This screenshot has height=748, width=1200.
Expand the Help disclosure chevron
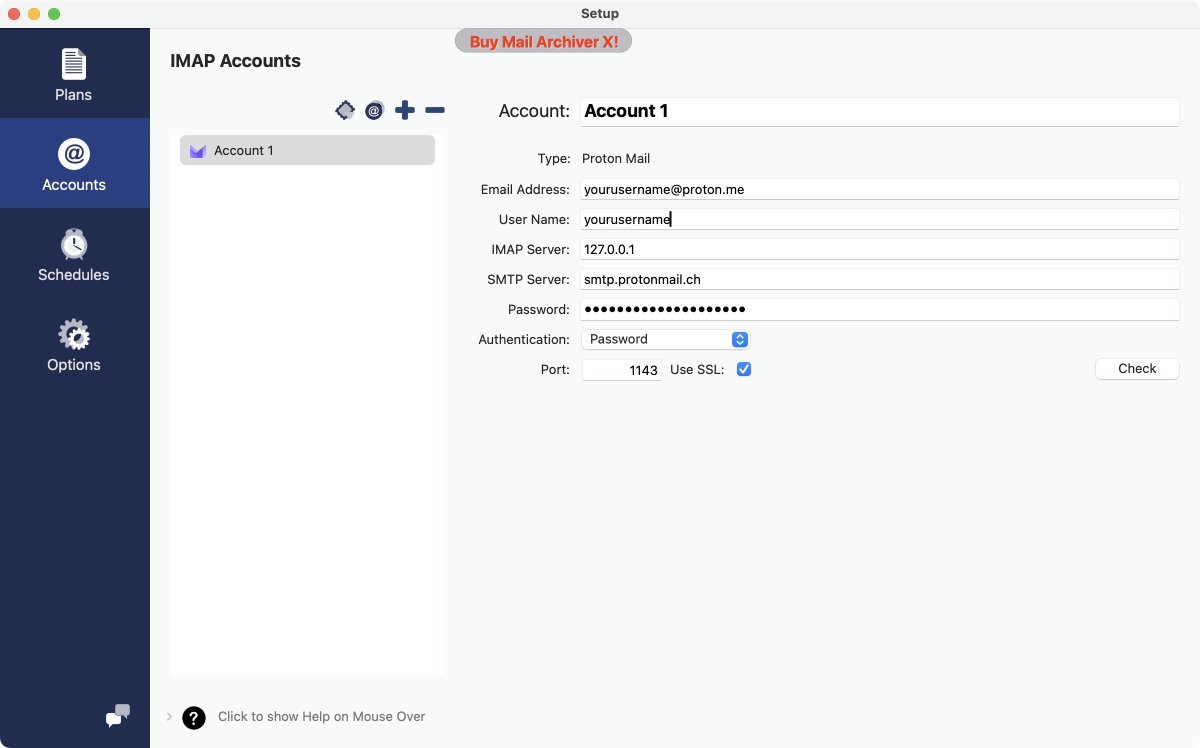pos(167,716)
